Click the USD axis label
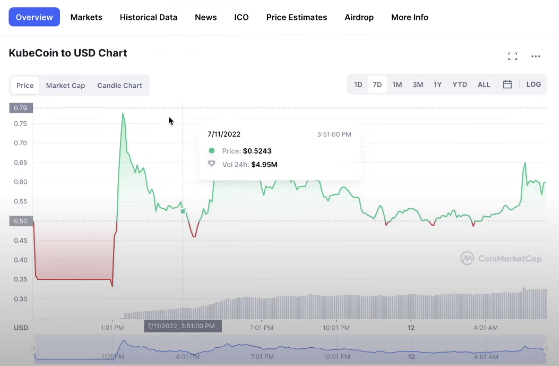 (21, 328)
